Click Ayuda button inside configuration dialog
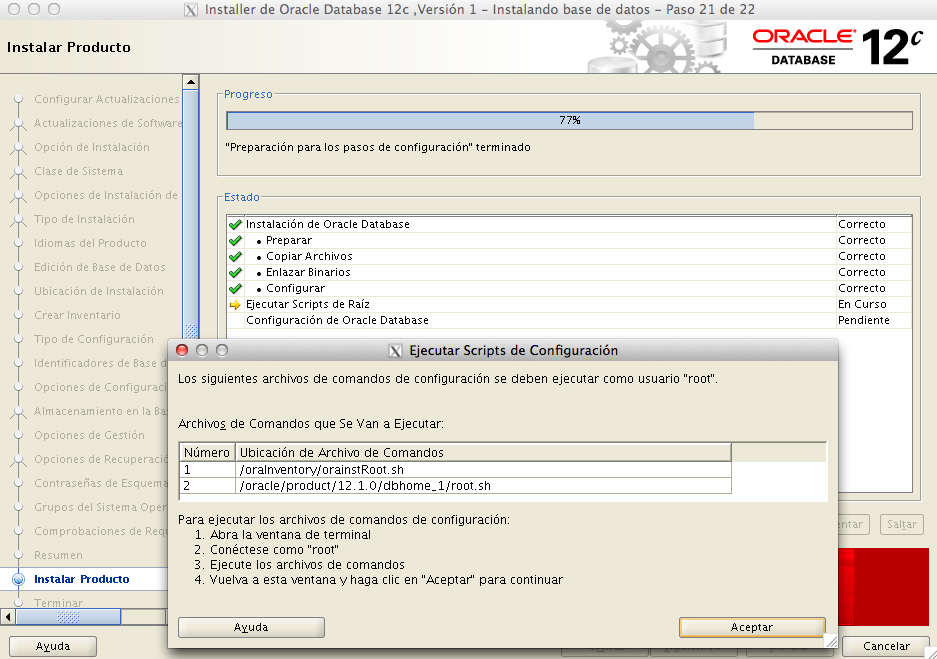 [251, 627]
